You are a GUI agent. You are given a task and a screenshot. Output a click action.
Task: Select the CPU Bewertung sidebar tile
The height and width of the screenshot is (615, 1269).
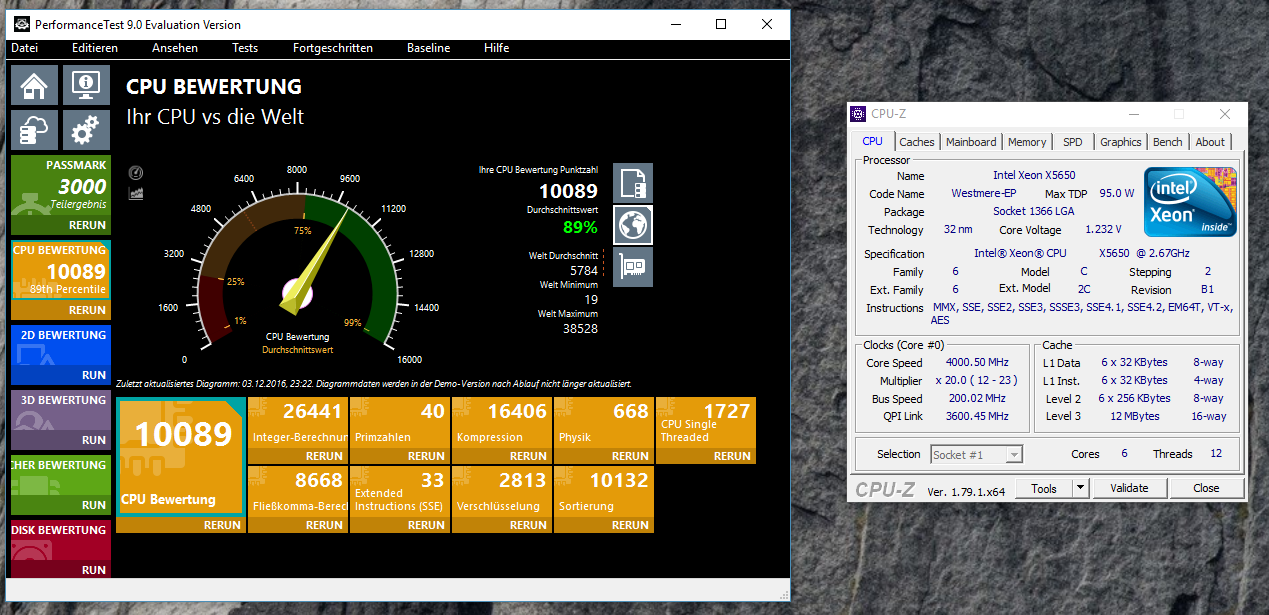(60, 271)
